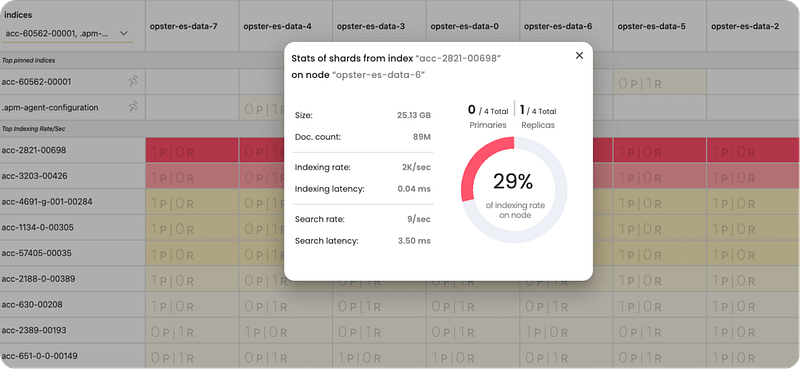
Task: Open the indices selection dropdown
Action: click(68, 33)
